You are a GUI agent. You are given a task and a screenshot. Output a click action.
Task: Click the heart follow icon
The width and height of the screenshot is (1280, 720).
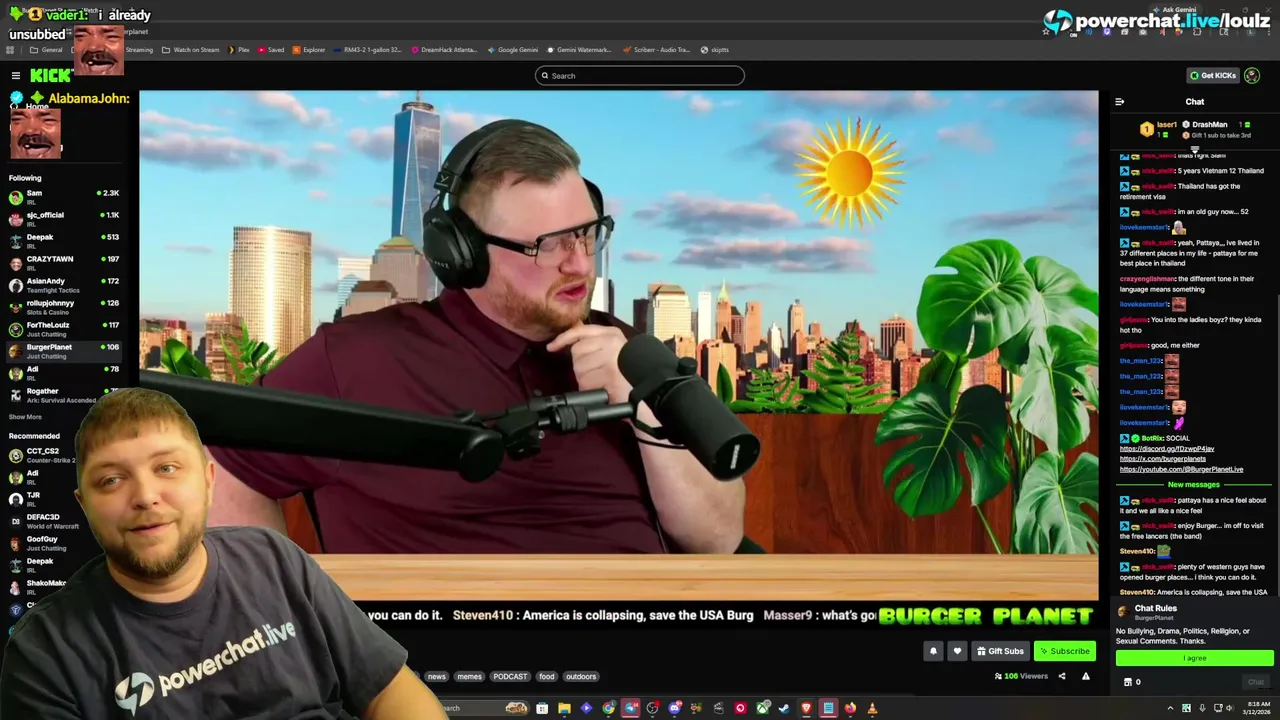coord(957,651)
